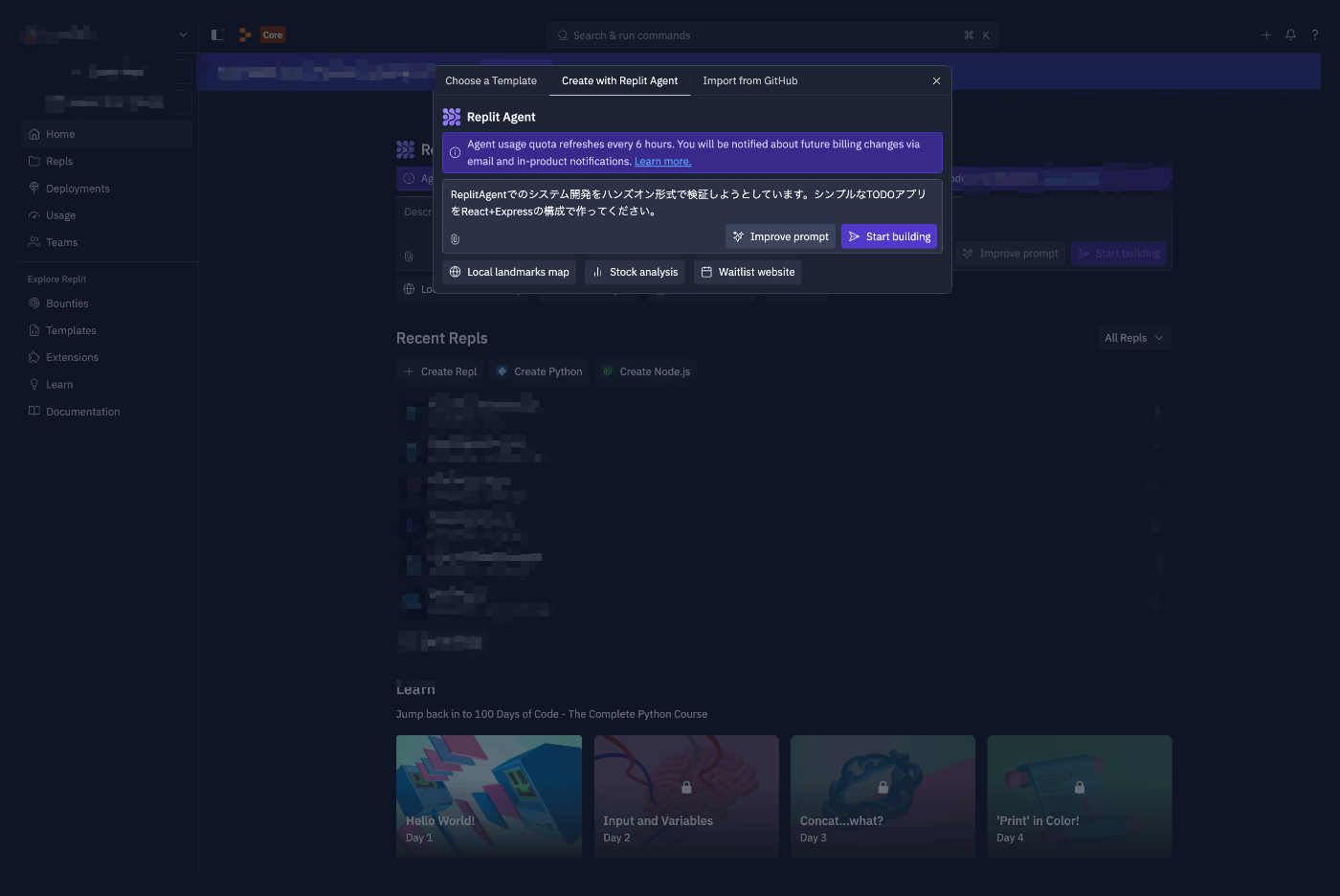Open 'Print' in Color! Day 4 card
The height and width of the screenshot is (896, 1340).
point(1080,796)
